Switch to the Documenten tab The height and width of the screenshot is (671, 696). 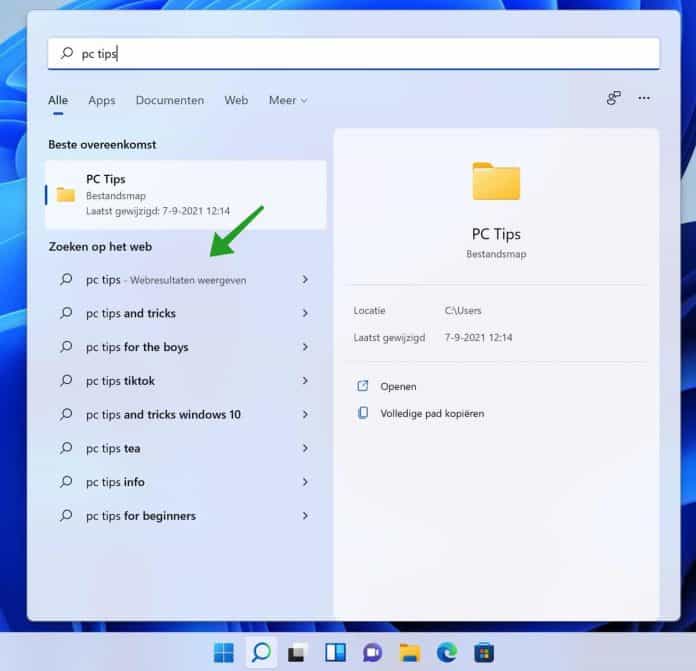tap(170, 100)
